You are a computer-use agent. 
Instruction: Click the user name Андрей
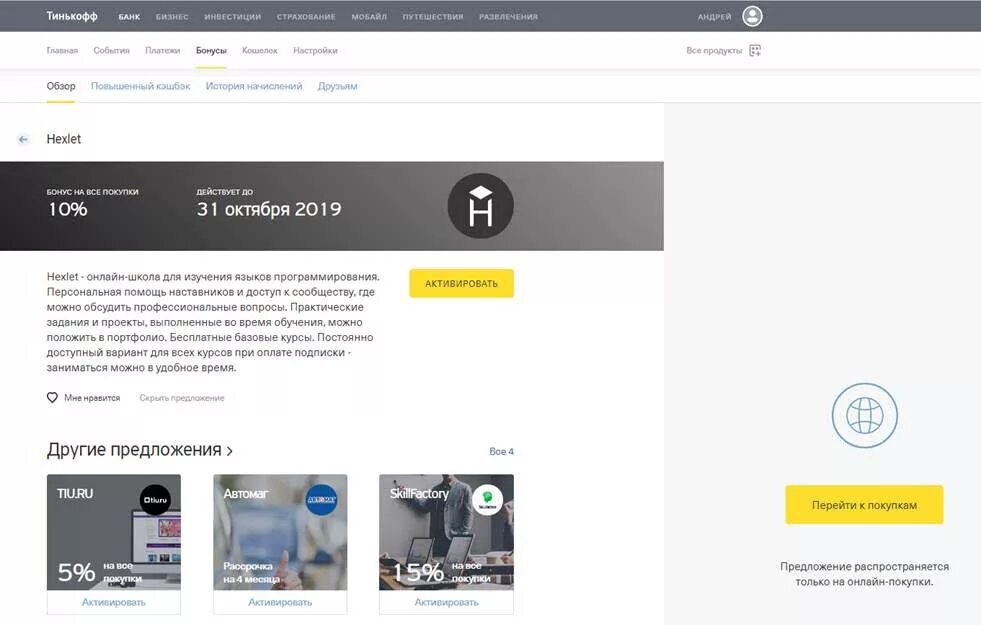click(x=714, y=17)
